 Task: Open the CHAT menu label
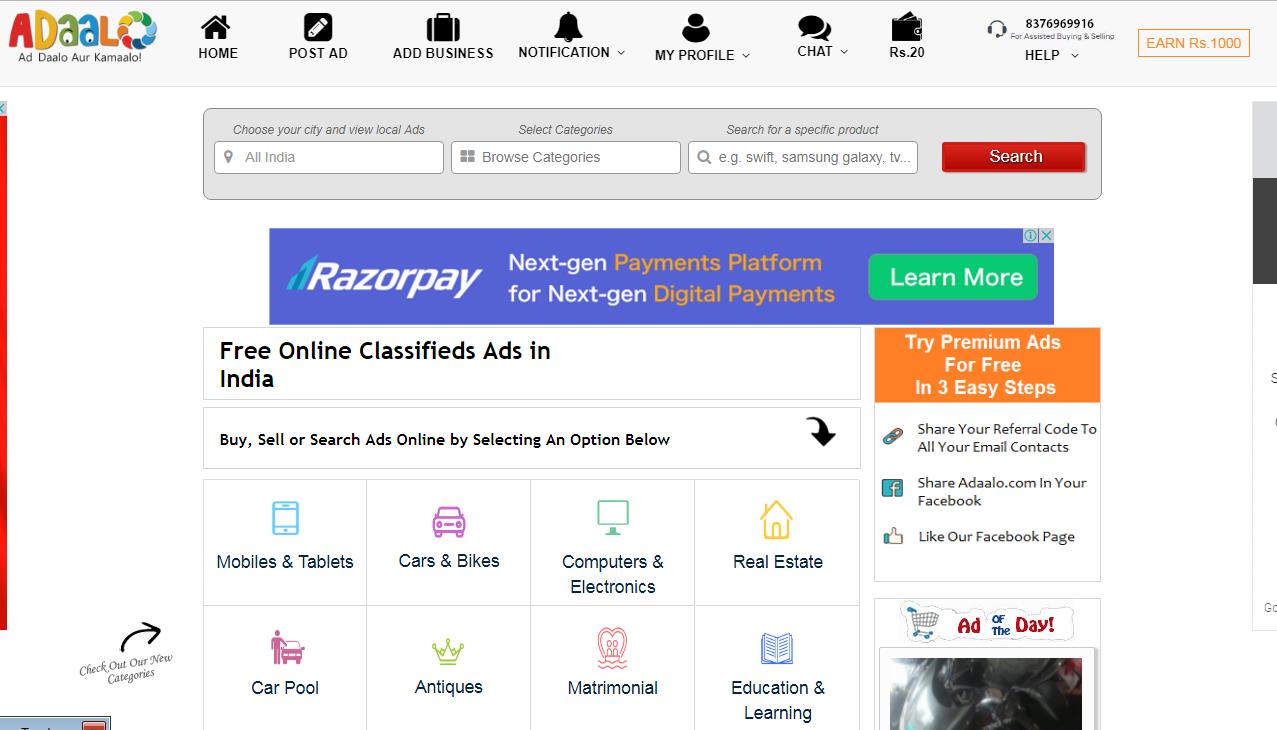pos(815,51)
